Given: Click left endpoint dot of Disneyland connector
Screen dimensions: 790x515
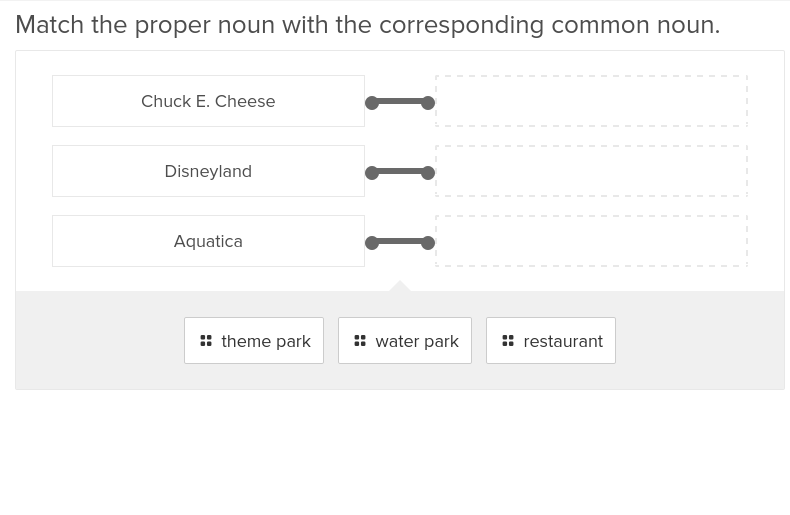Looking at the screenshot, I should pyautogui.click(x=372, y=173).
